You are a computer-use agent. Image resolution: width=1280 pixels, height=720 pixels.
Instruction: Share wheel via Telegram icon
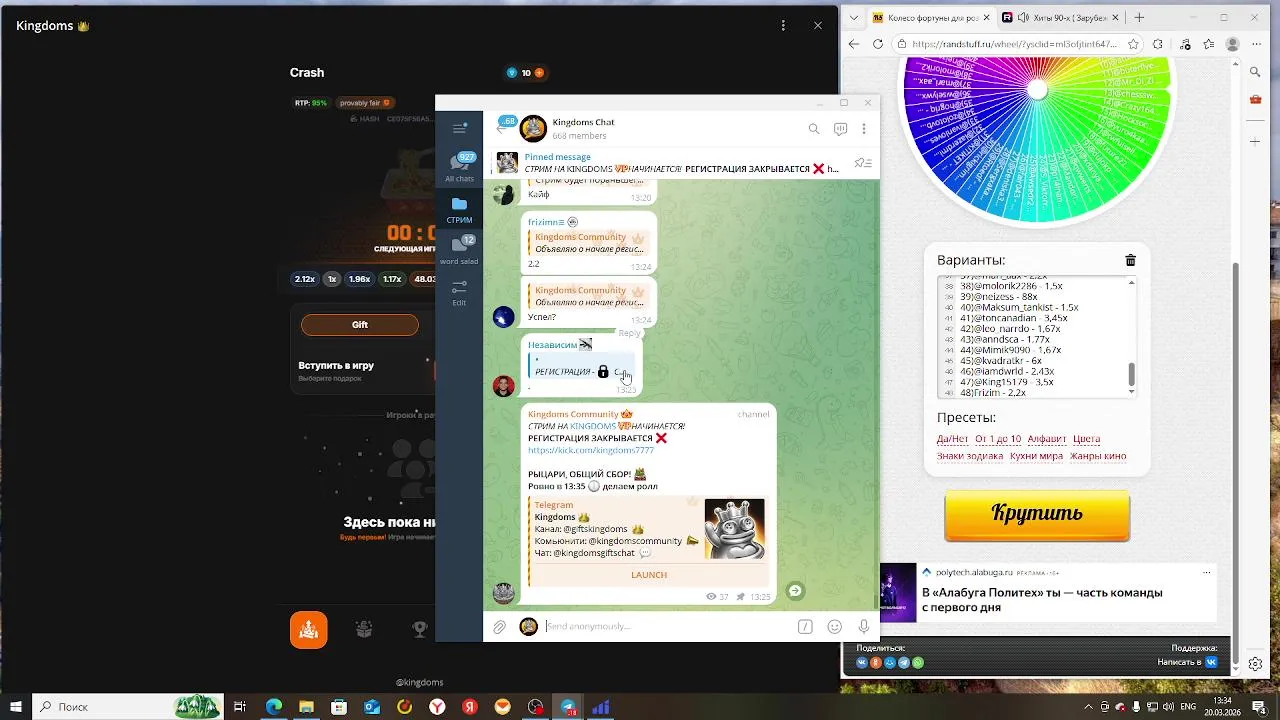pyautogui.click(x=904, y=662)
